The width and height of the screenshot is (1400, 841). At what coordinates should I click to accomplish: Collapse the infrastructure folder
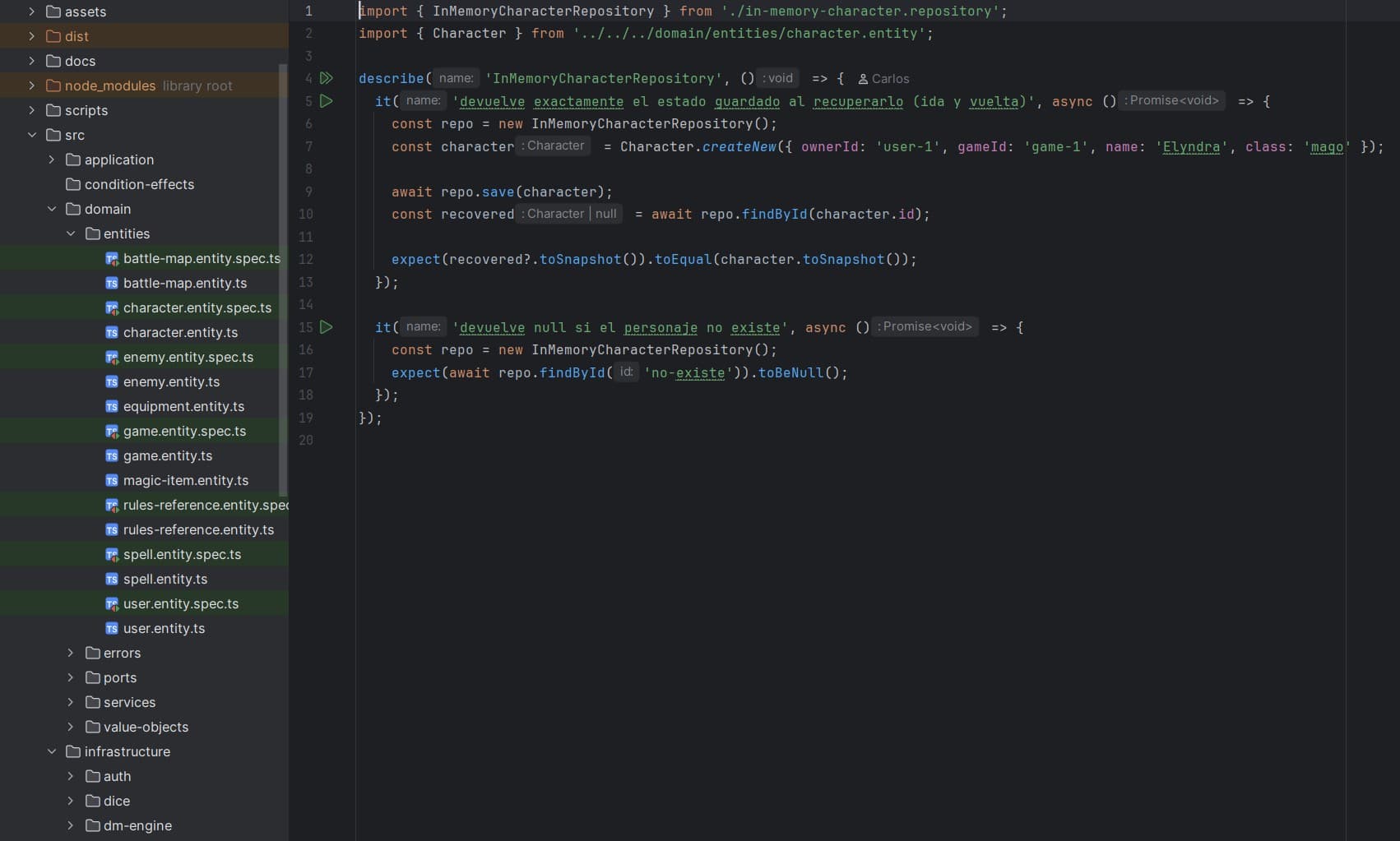(x=52, y=751)
